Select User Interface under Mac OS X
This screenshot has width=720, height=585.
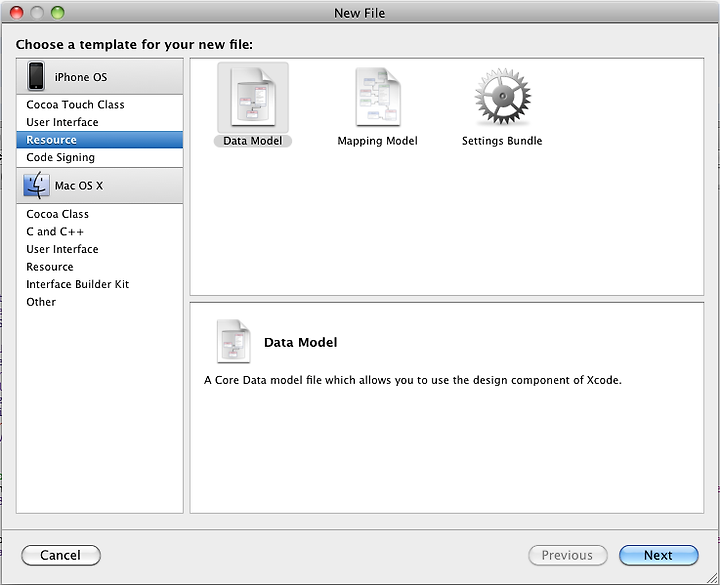point(100,249)
